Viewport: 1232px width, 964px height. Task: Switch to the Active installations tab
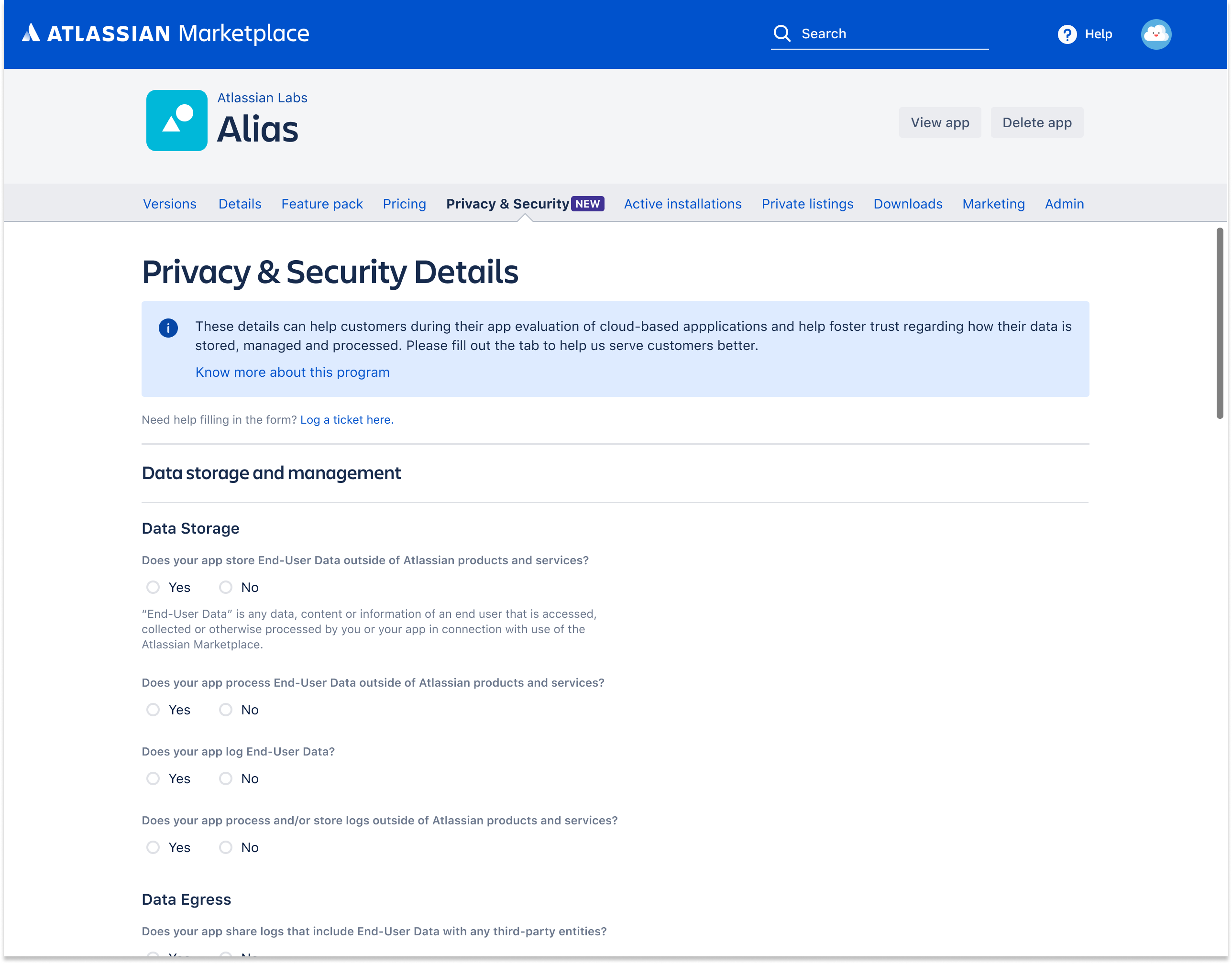[682, 203]
